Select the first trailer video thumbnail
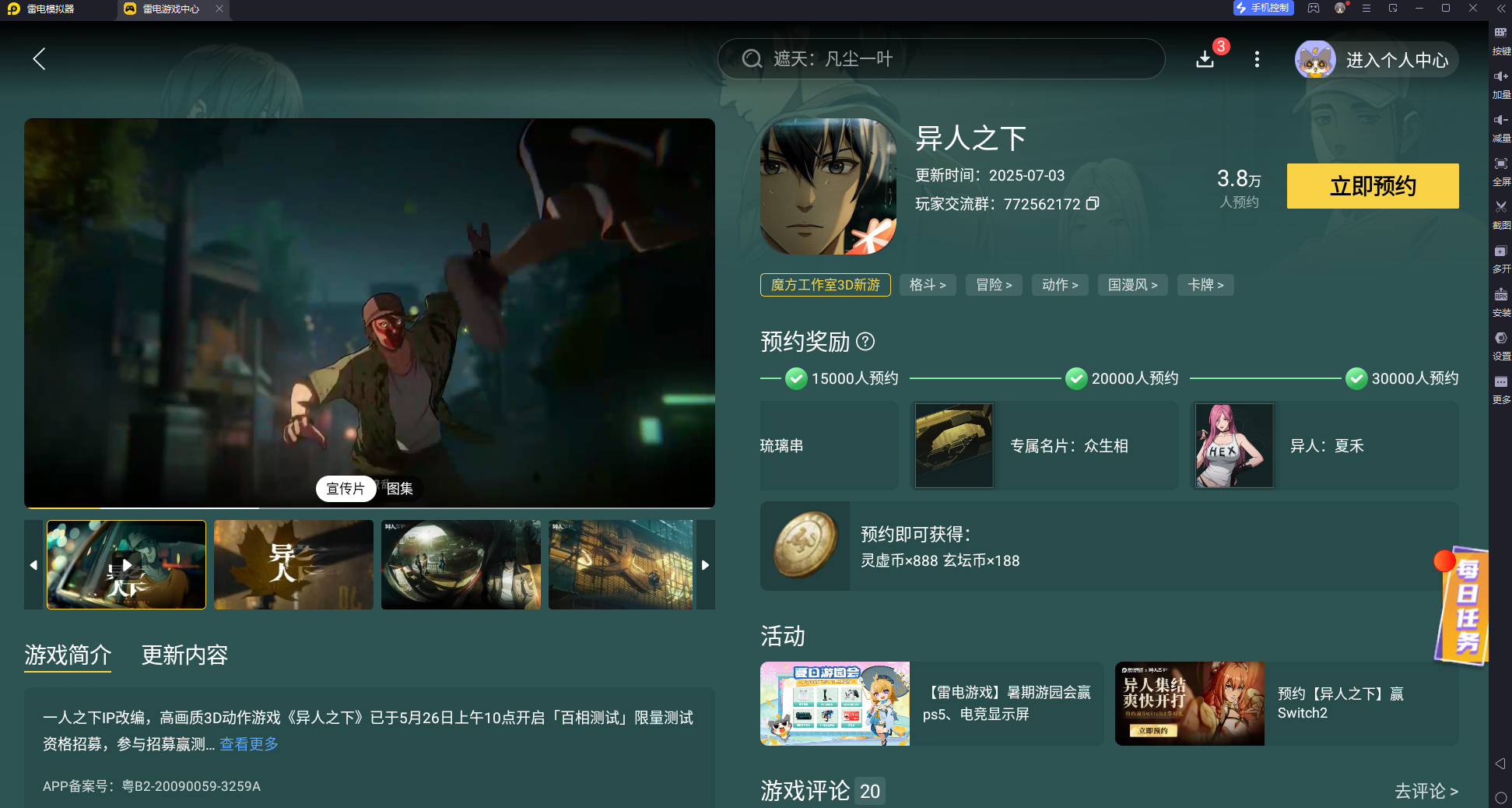Viewport: 1512px width, 808px height. pyautogui.click(x=126, y=564)
